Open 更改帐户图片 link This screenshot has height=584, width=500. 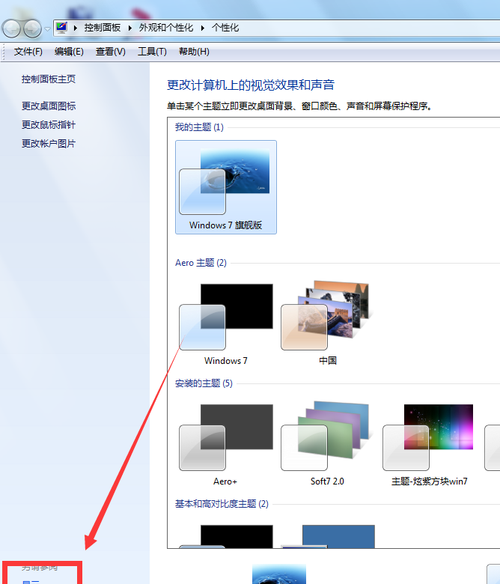(48, 143)
